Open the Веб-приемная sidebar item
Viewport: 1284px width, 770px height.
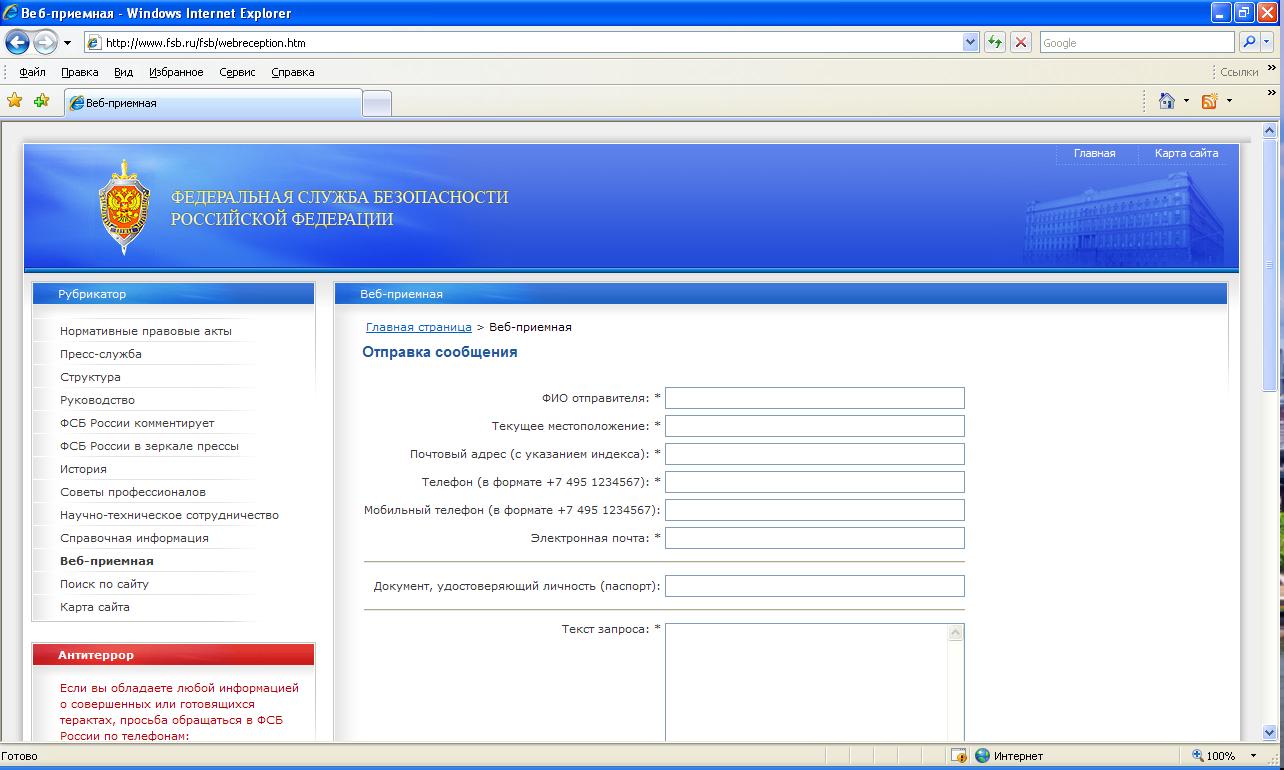(x=107, y=561)
